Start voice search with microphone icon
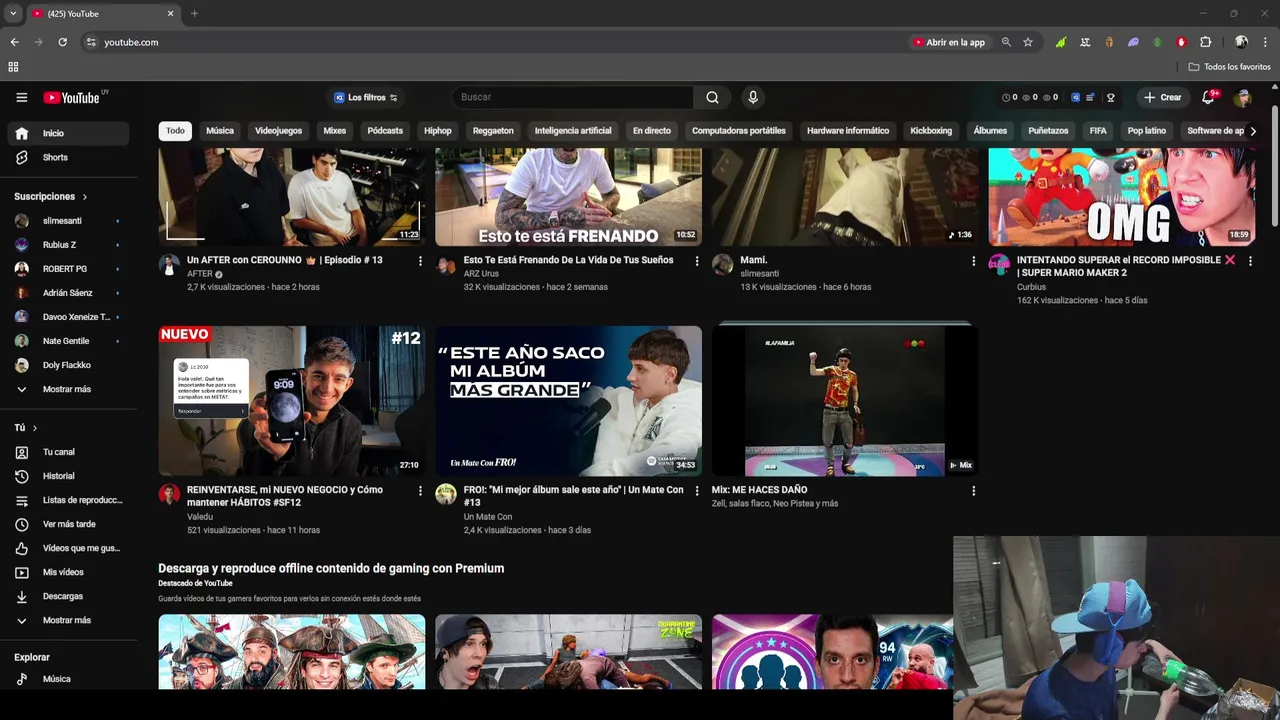 (x=753, y=97)
